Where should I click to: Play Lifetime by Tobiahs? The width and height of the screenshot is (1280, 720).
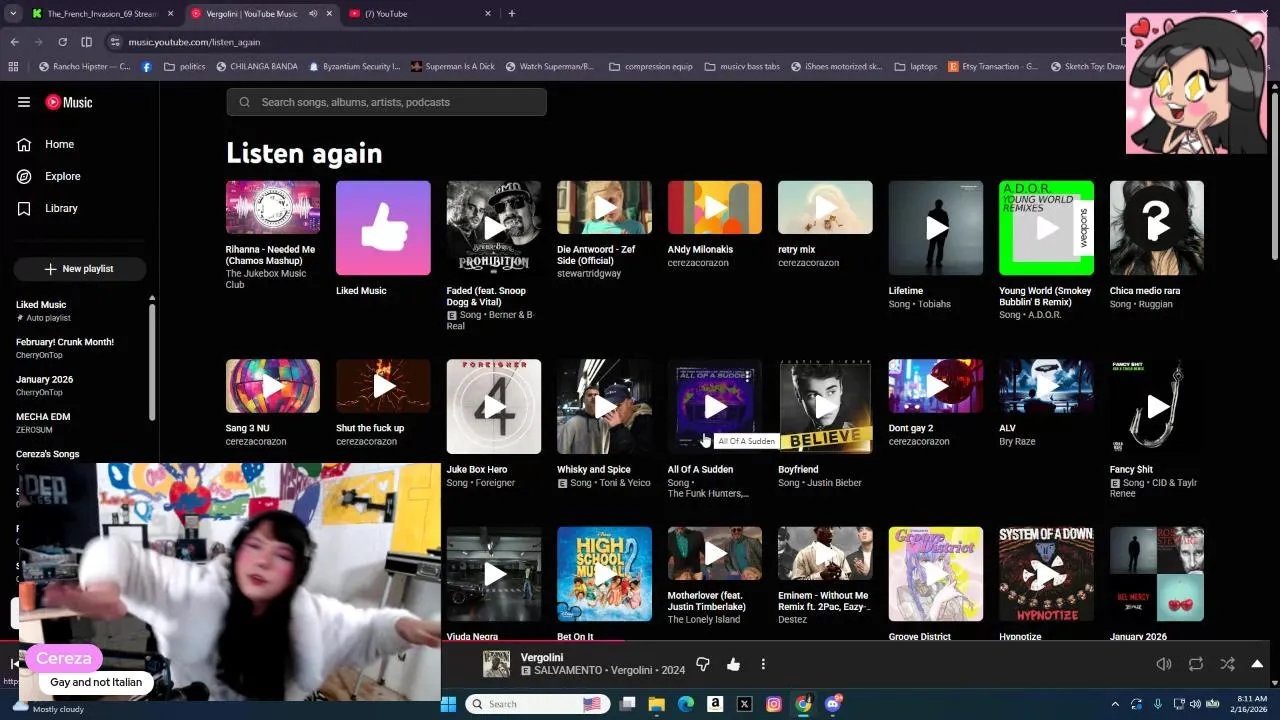tap(936, 228)
